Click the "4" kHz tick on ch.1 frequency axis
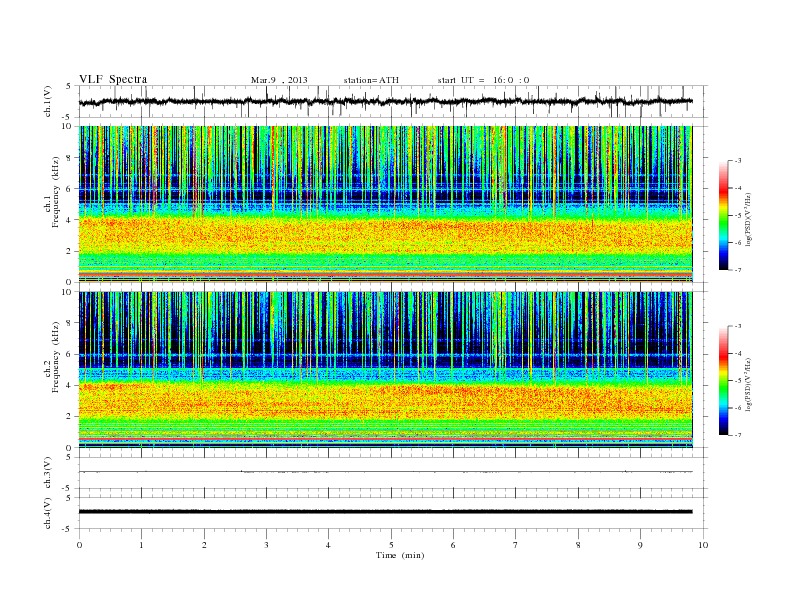The height and width of the screenshot is (612, 792). (69, 220)
